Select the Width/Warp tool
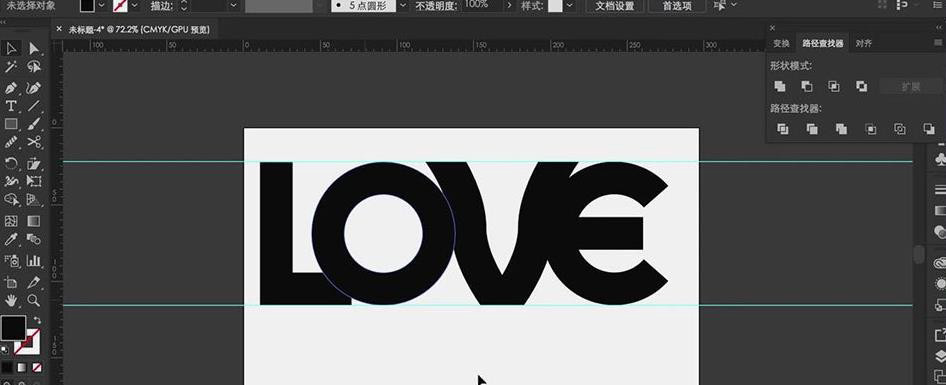This screenshot has height=385, width=946. coord(11,181)
